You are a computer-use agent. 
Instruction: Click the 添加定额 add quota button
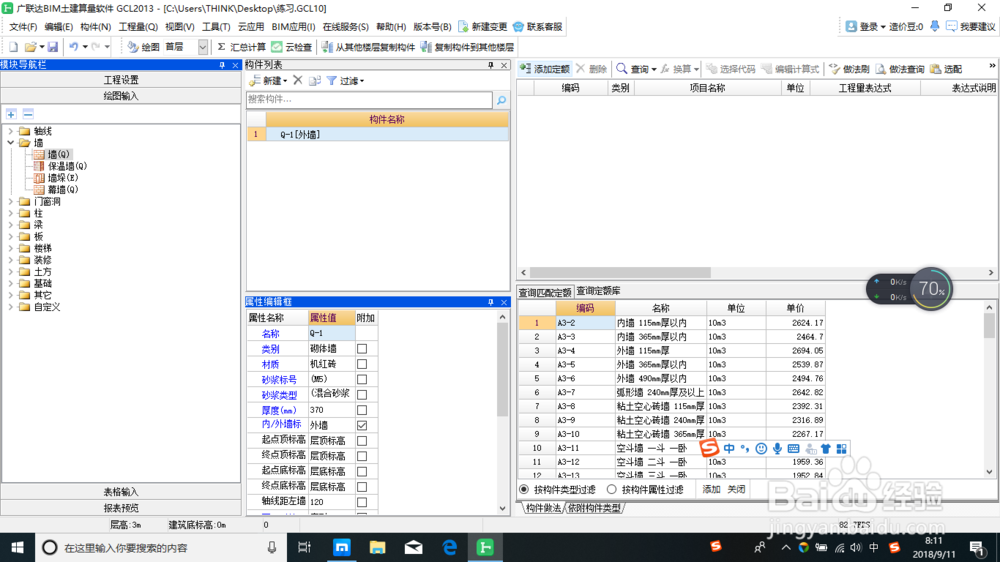tap(545, 69)
